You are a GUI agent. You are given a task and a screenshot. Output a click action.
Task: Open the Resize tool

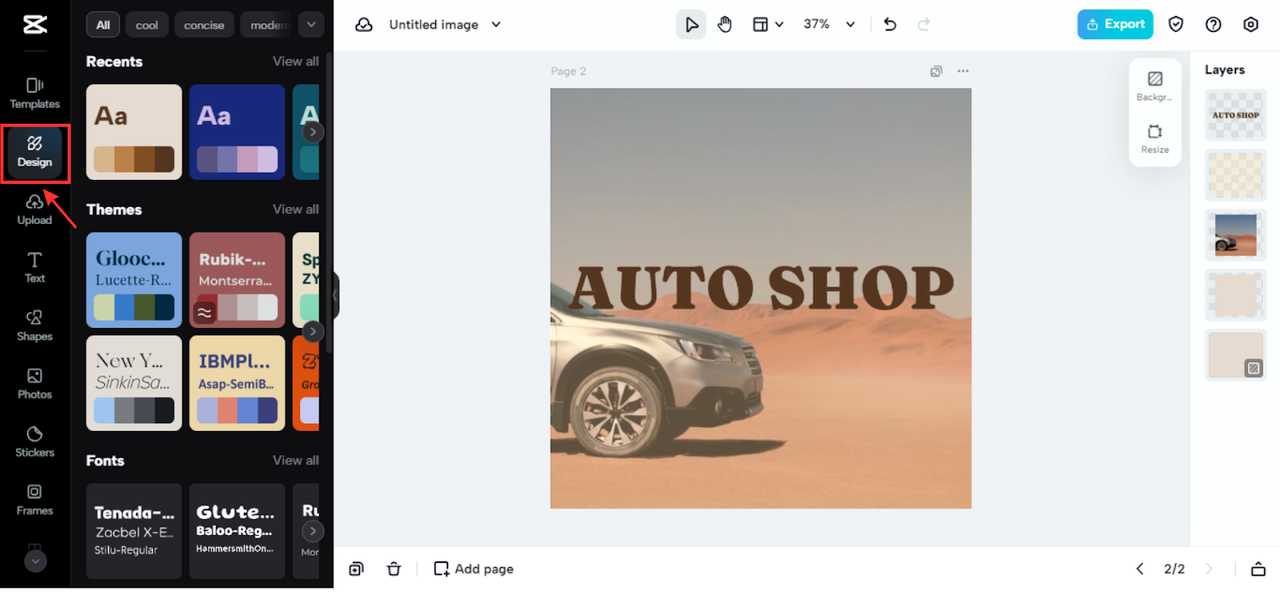1155,138
